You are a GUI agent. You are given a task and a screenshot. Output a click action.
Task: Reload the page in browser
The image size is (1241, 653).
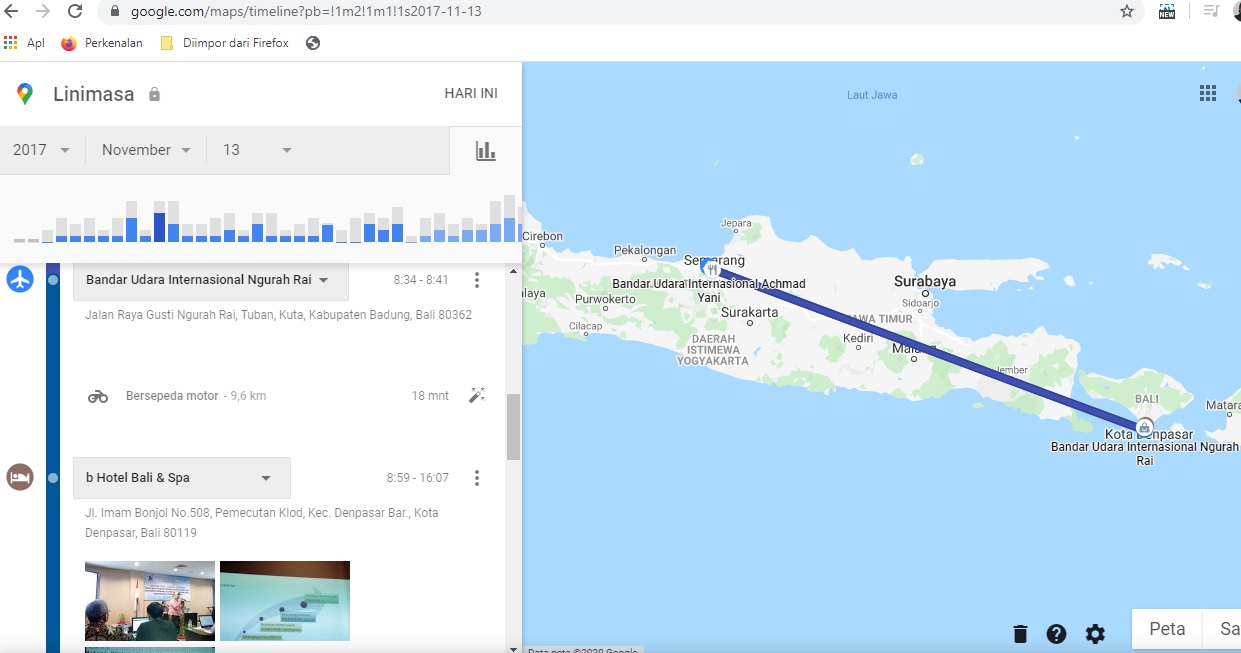click(x=75, y=12)
